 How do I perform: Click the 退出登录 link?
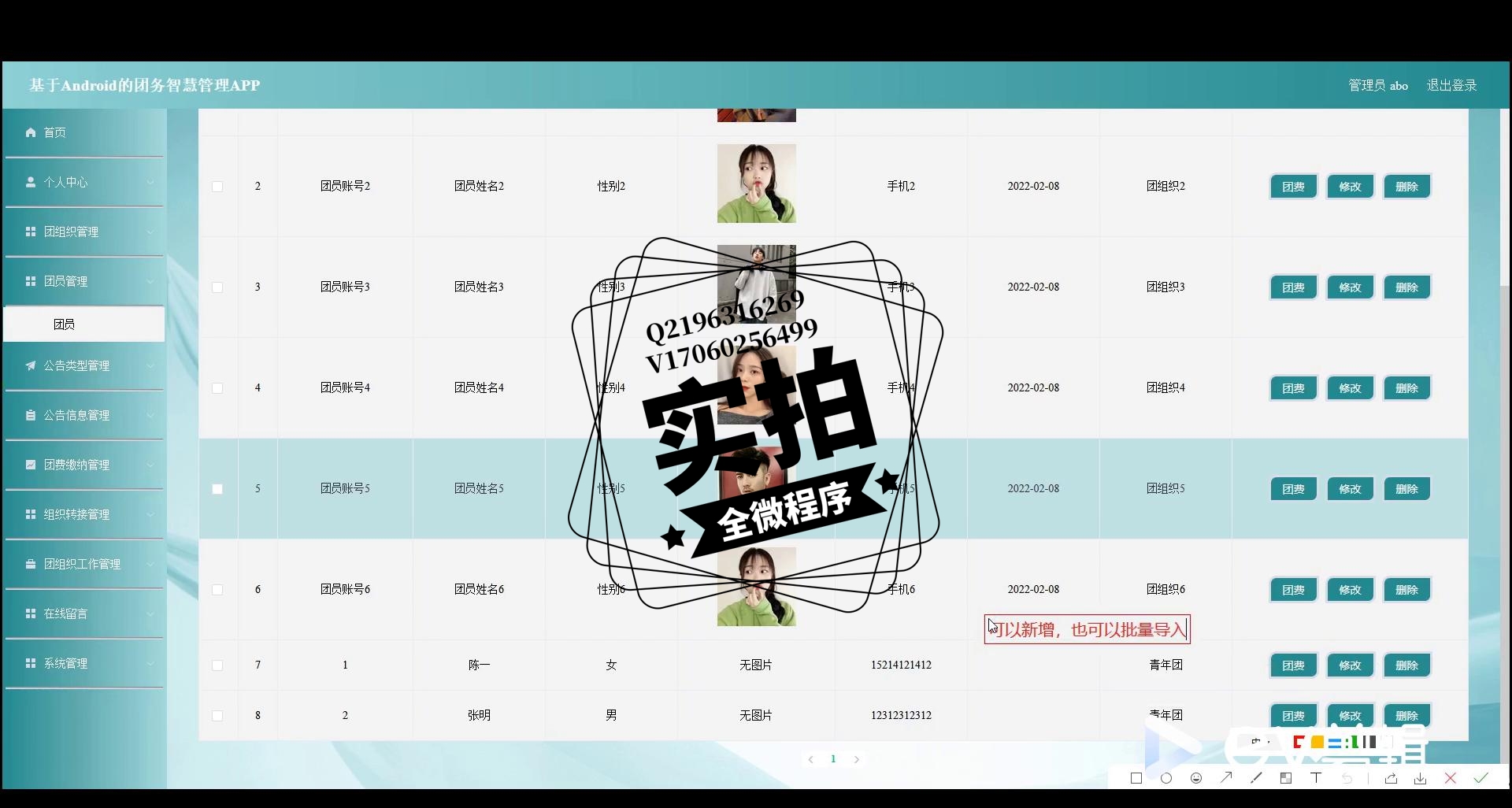[x=1451, y=85]
